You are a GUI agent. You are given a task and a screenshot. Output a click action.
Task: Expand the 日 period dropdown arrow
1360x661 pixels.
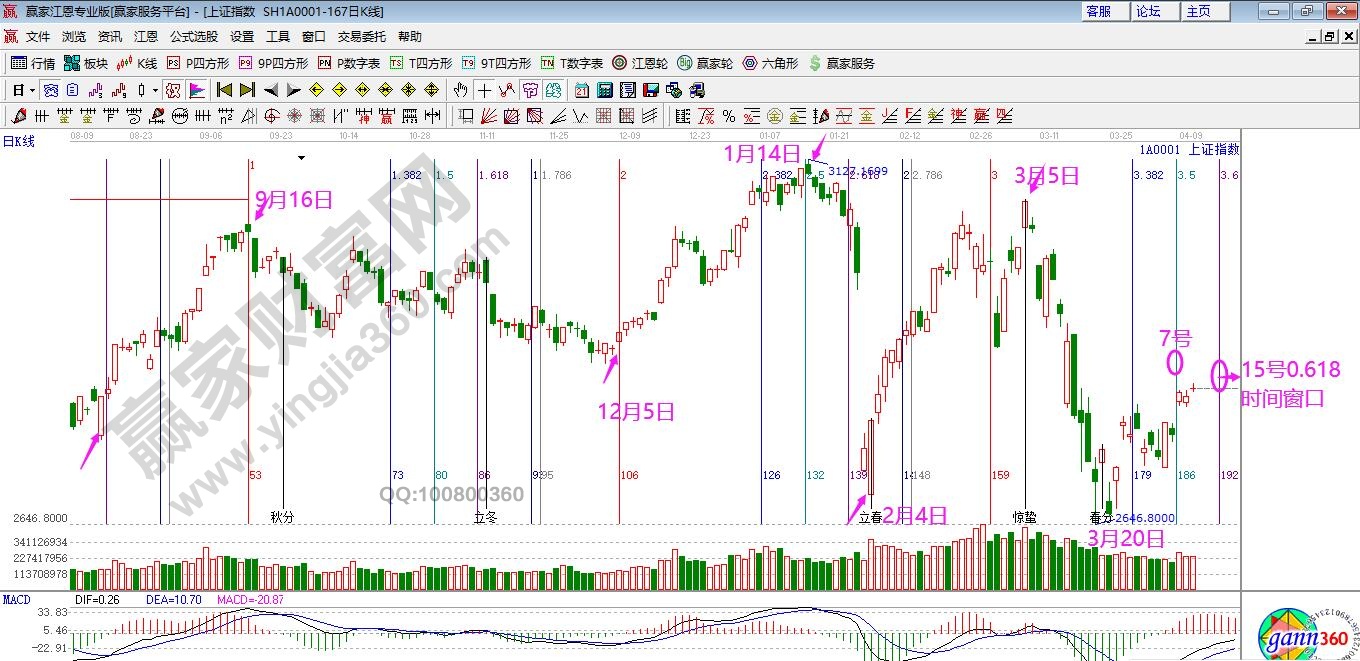[32, 90]
